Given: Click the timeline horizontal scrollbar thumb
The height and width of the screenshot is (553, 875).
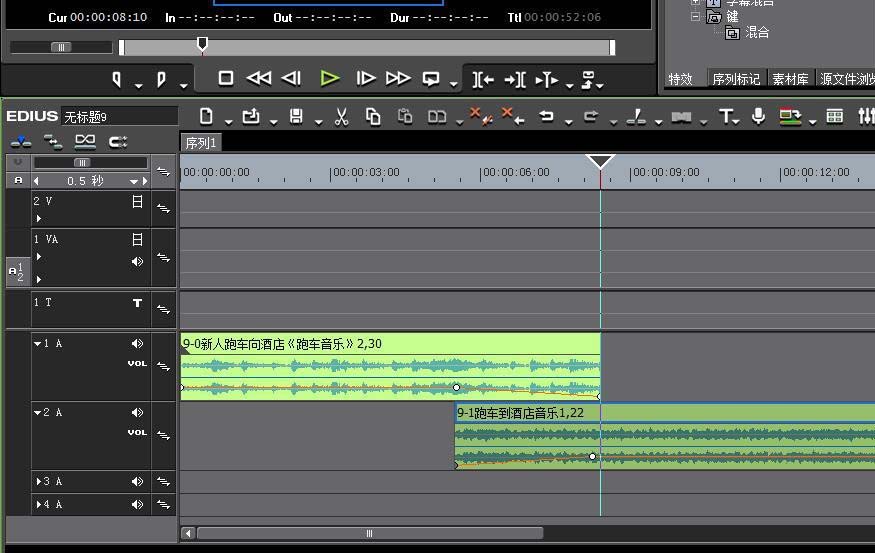Looking at the screenshot, I should pos(370,533).
